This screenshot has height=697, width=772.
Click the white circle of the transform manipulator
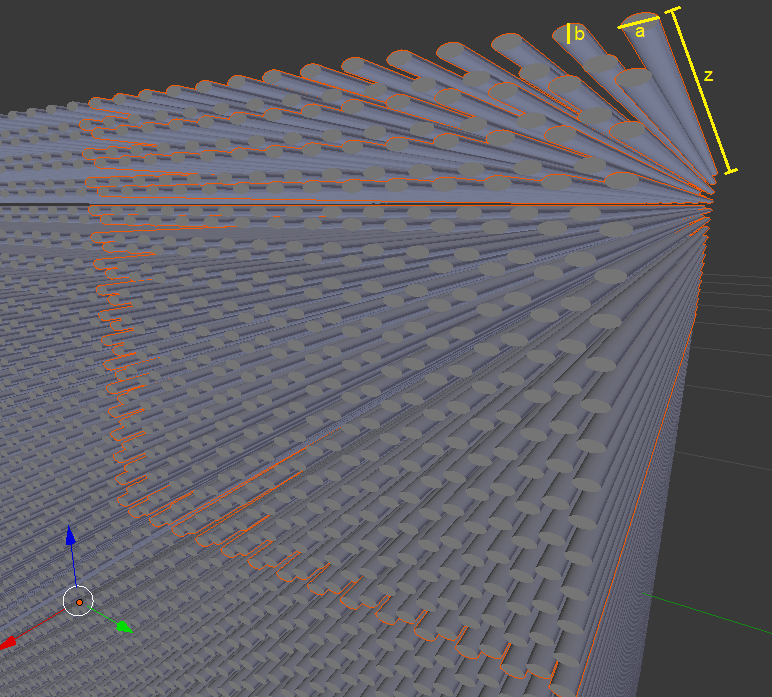click(79, 601)
